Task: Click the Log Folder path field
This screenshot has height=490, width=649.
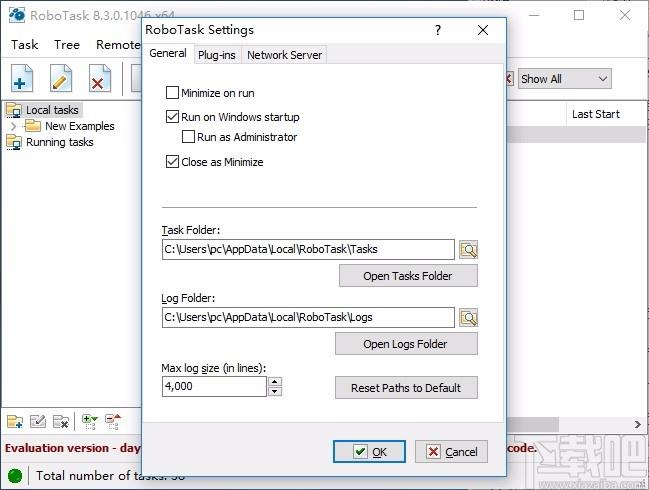Action: (308, 317)
